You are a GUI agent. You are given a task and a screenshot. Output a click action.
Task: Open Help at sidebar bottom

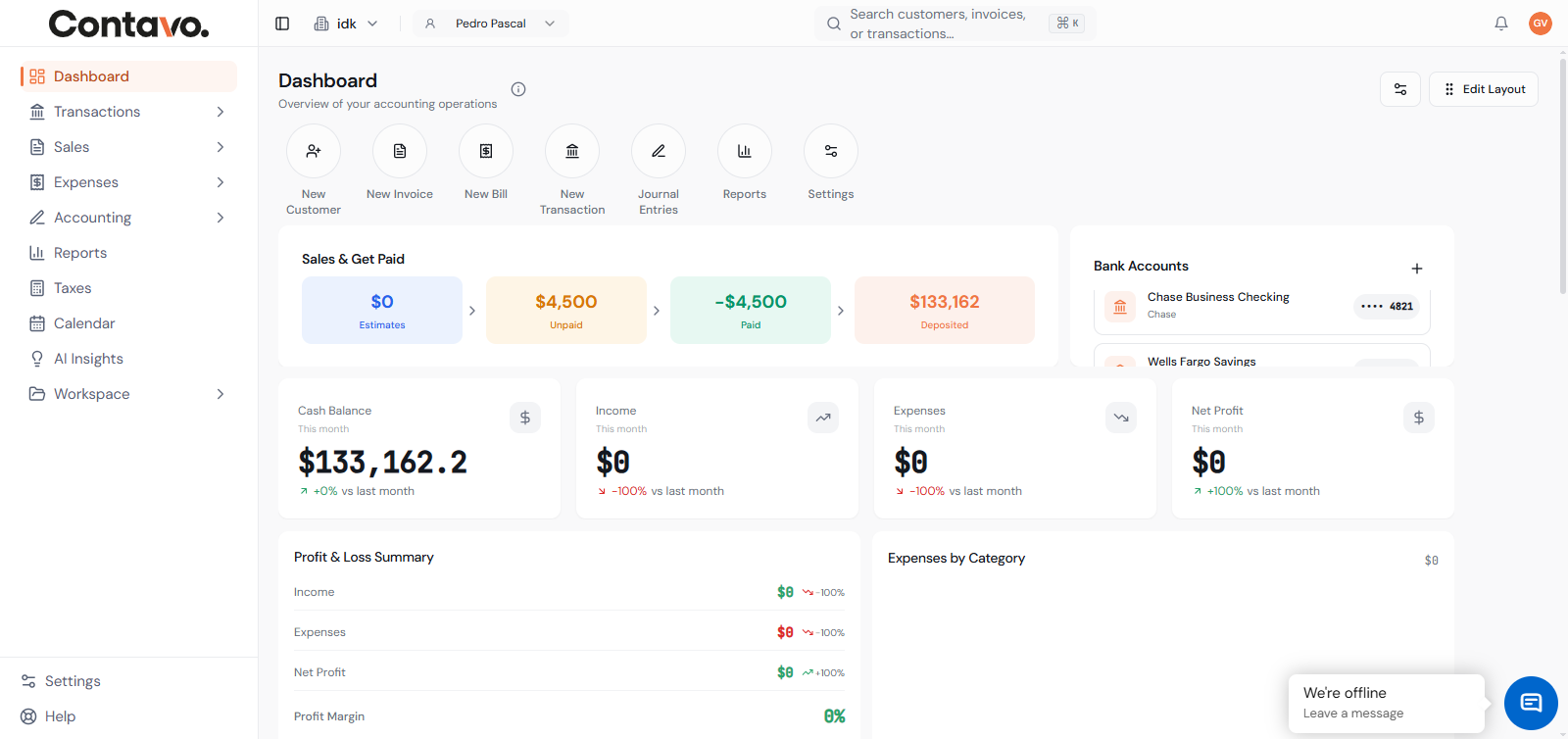tap(48, 716)
